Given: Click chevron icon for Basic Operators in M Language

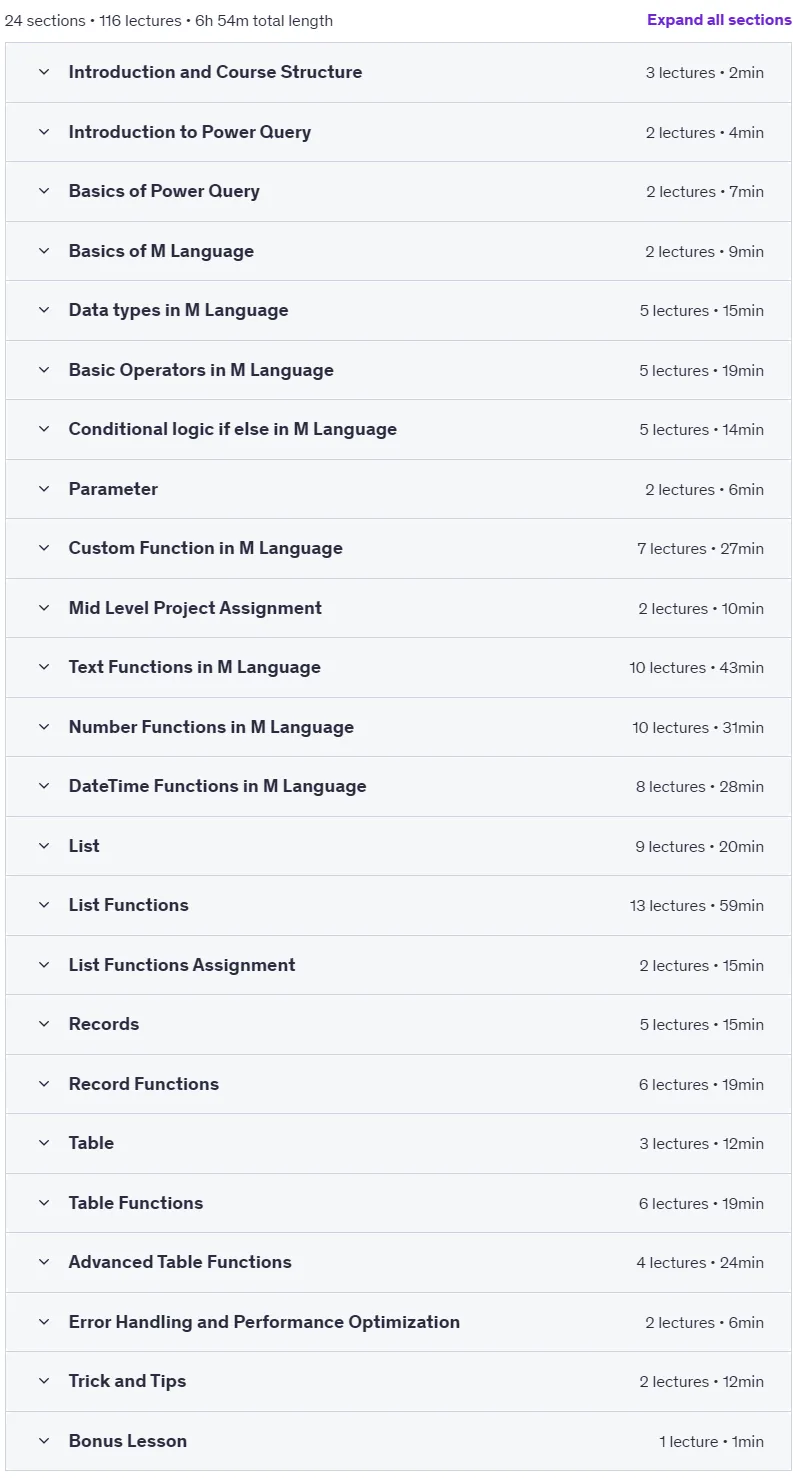Looking at the screenshot, I should tap(44, 370).
